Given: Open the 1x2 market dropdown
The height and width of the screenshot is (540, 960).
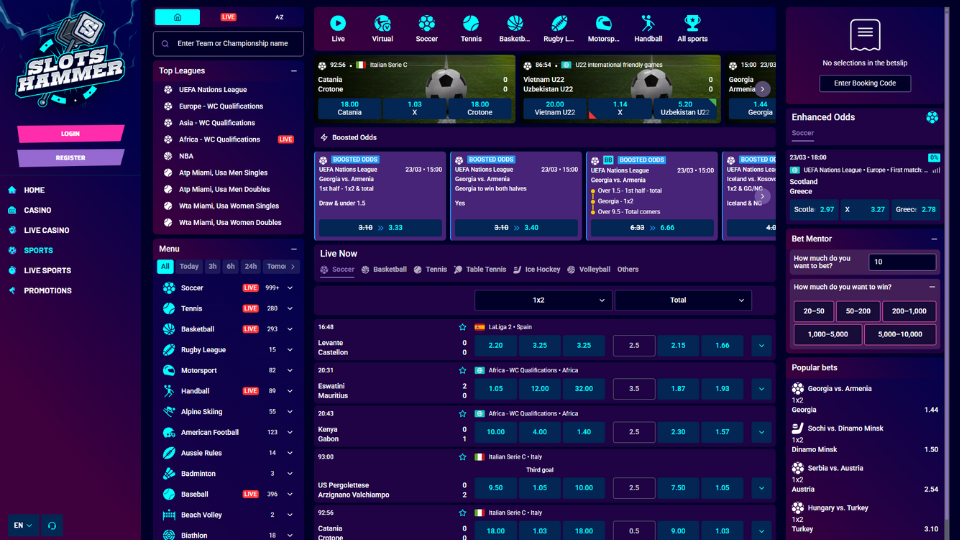Looking at the screenshot, I should pyautogui.click(x=543, y=300).
